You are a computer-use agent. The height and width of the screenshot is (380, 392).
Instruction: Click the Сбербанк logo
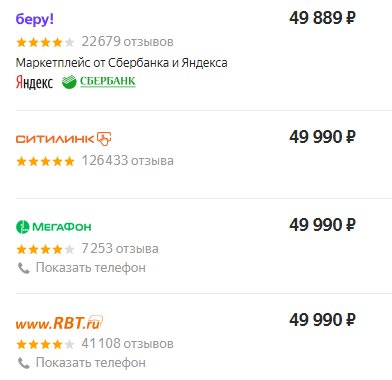(x=99, y=82)
